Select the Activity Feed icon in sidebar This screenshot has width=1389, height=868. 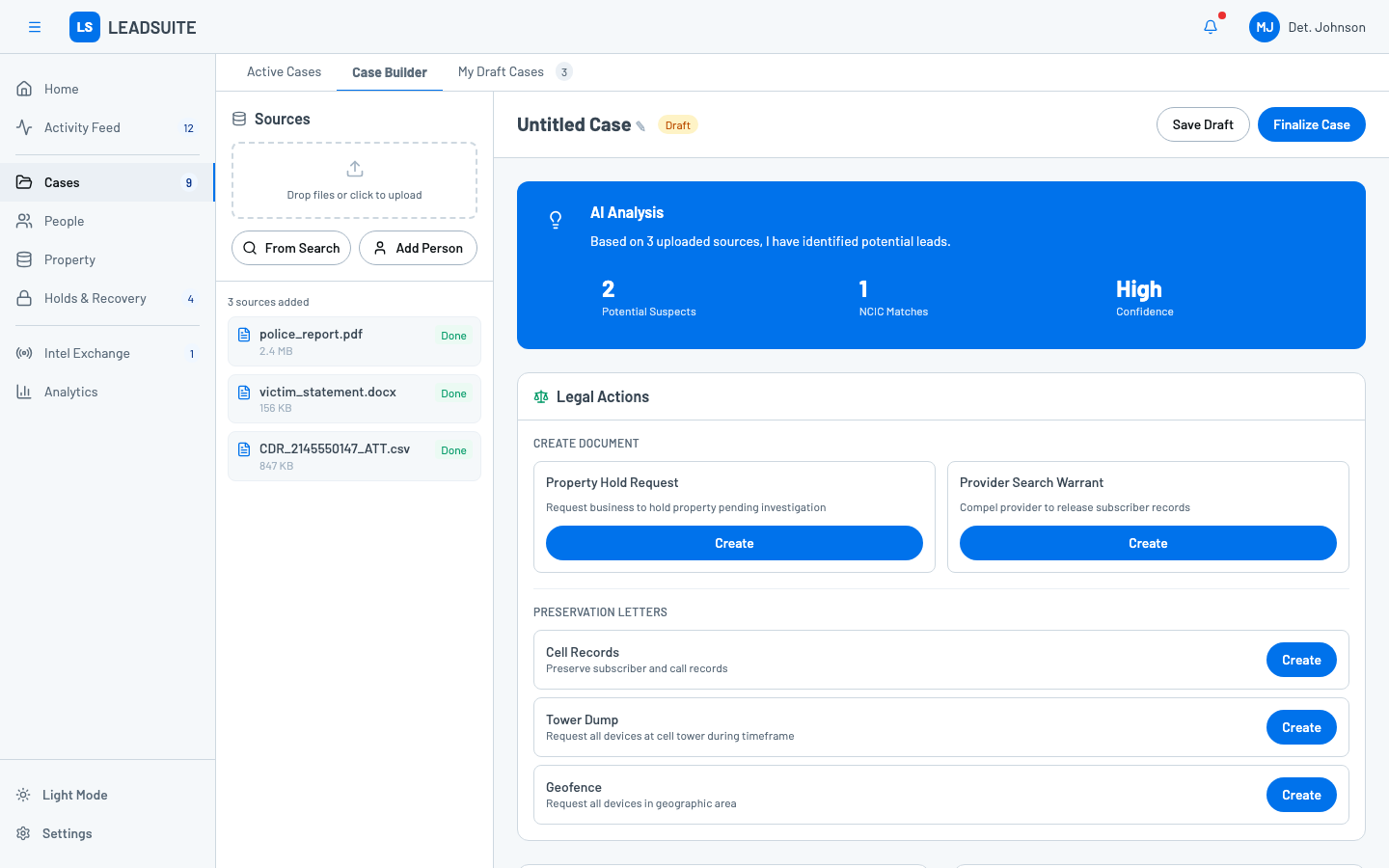click(23, 126)
